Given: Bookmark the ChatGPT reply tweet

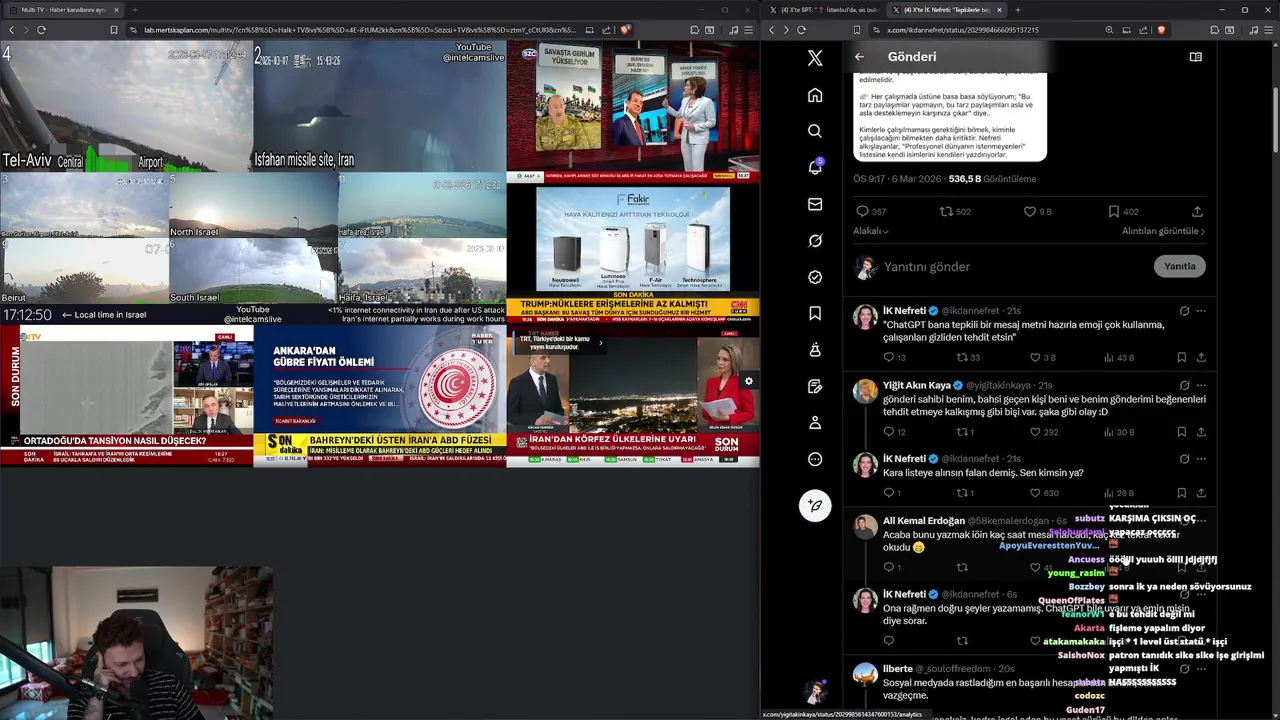Looking at the screenshot, I should [x=1181, y=357].
